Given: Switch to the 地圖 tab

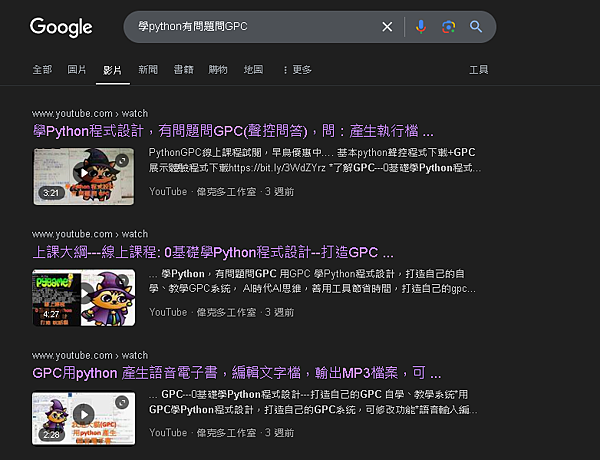Looking at the screenshot, I should pos(253,70).
